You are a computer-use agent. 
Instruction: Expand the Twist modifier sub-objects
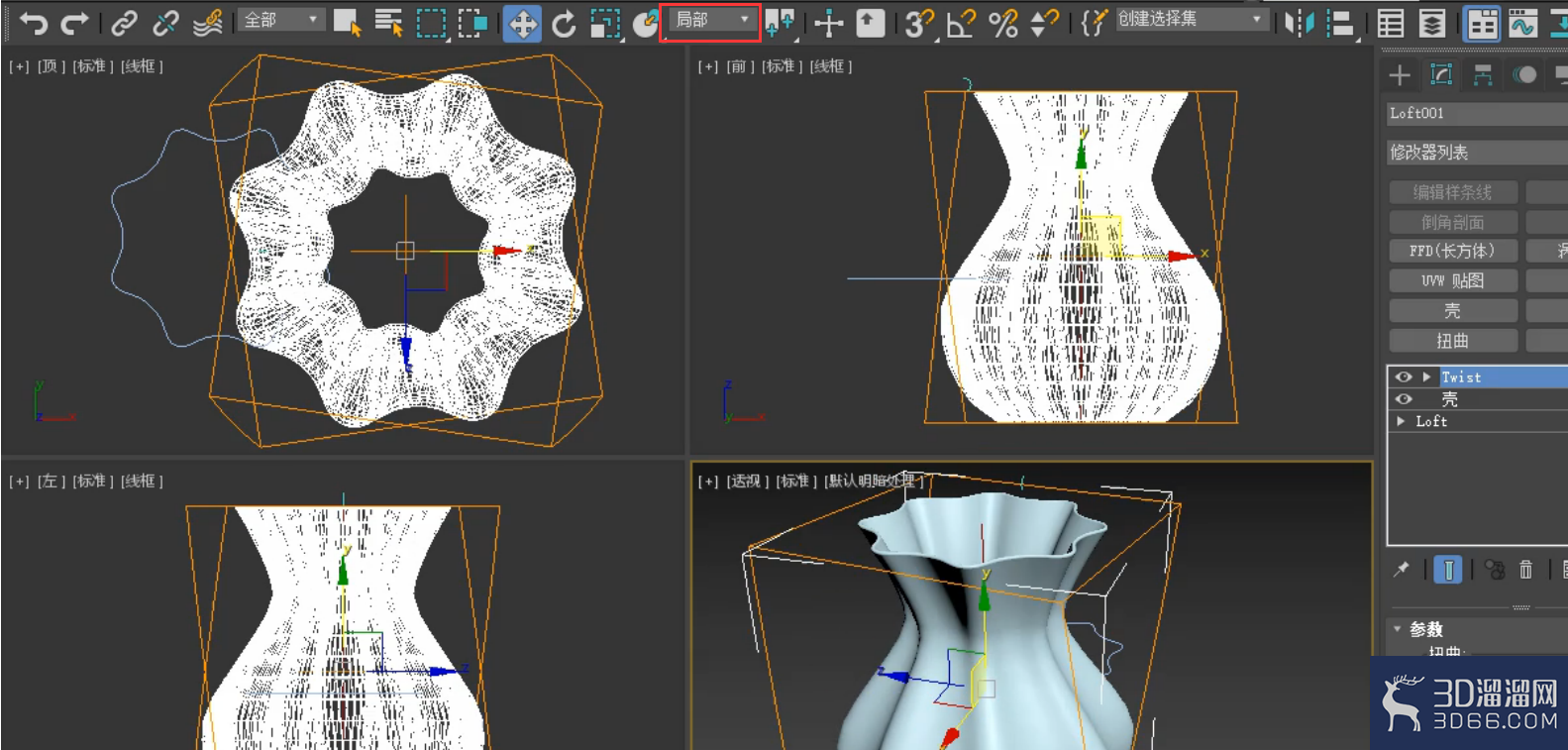click(x=1426, y=376)
